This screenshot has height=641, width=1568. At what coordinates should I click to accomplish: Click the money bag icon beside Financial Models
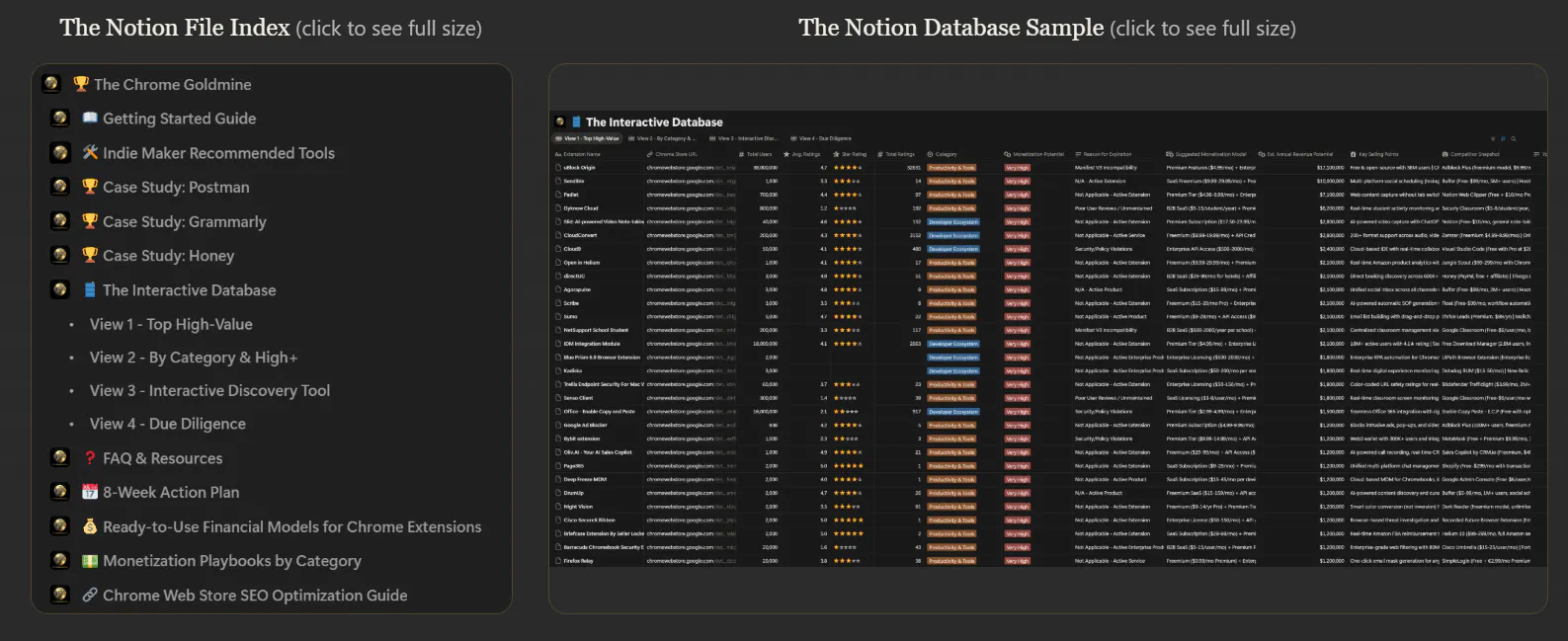point(90,526)
